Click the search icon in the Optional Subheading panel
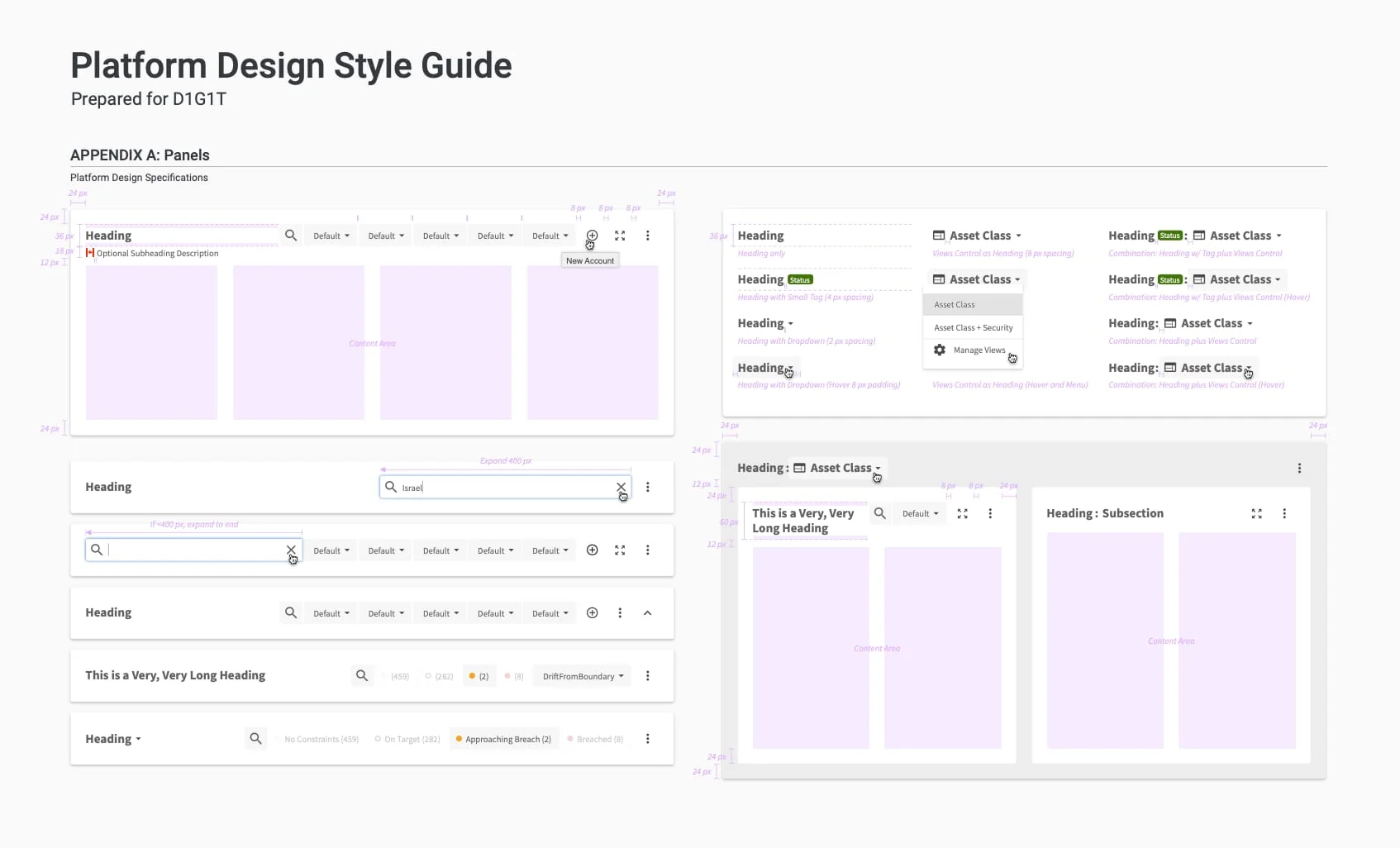The image size is (1400, 848). point(291,236)
